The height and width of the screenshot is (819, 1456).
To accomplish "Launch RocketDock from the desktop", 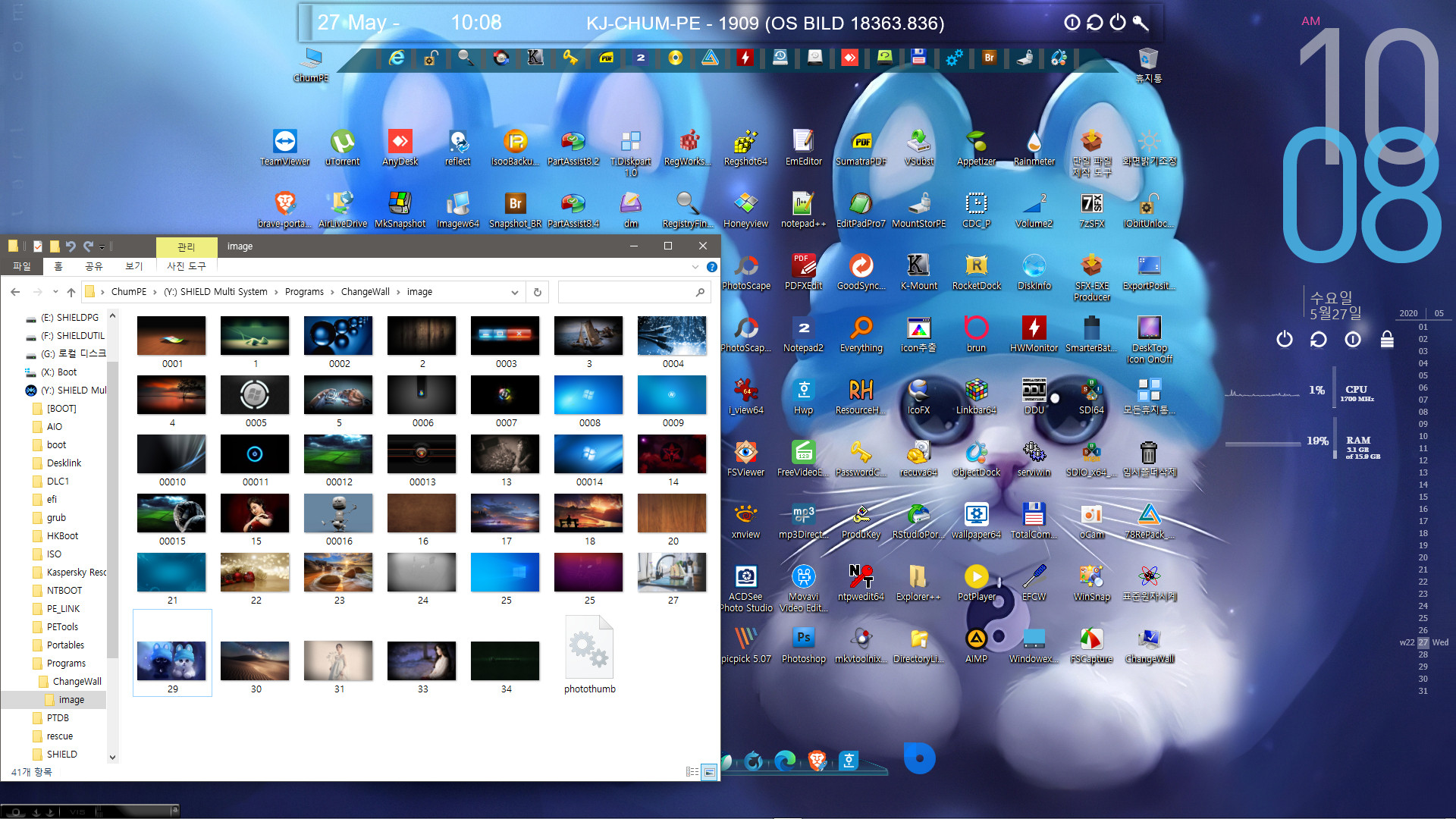I will coord(977,271).
